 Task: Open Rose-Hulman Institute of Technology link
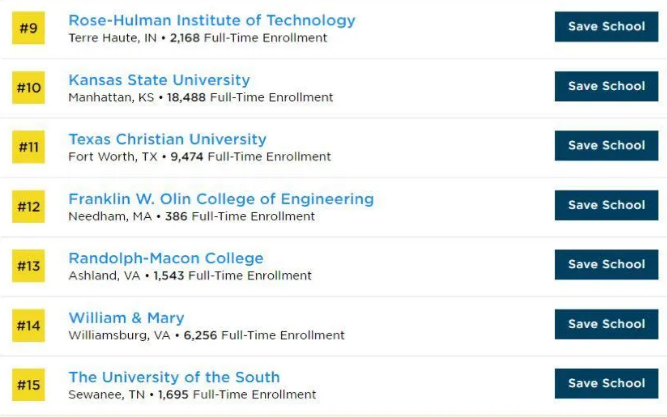(211, 20)
